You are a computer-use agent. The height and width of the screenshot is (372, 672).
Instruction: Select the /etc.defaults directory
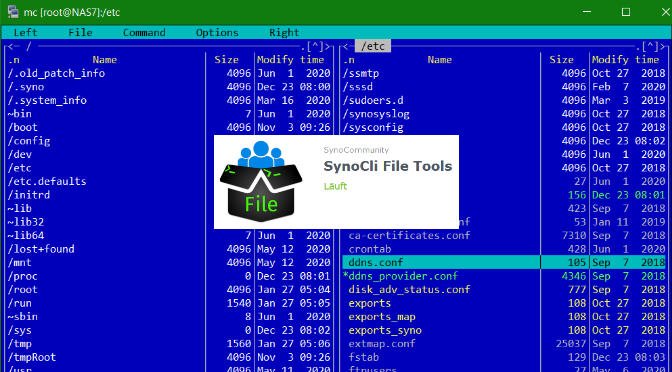tap(47, 181)
